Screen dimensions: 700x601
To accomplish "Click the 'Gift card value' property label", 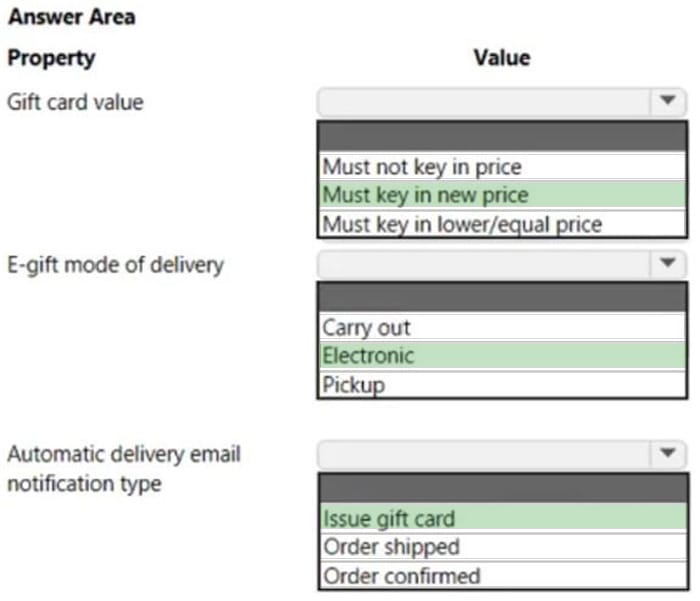I will pos(75,102).
